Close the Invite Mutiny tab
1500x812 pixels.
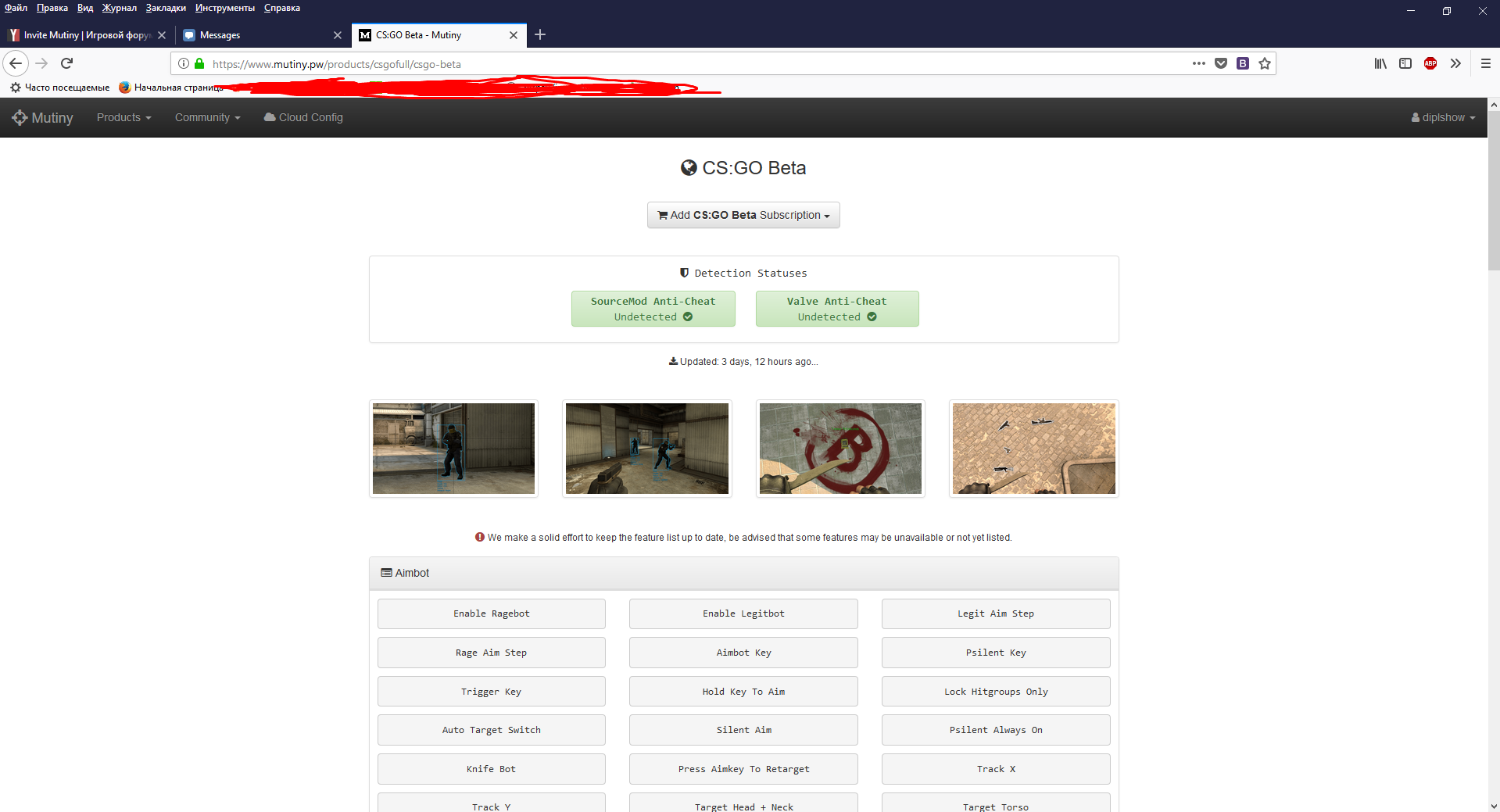pos(162,35)
